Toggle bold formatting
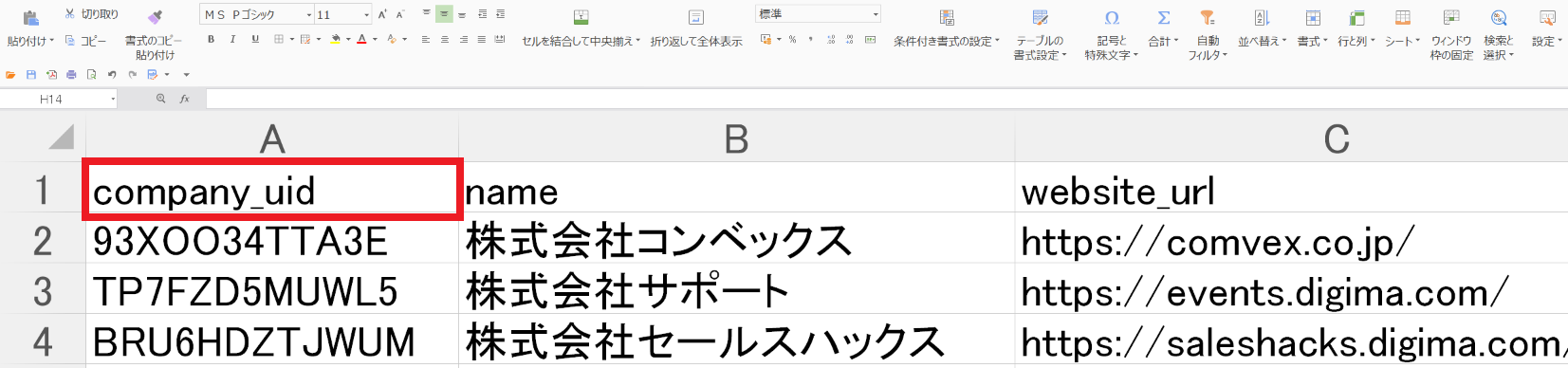 tap(211, 40)
